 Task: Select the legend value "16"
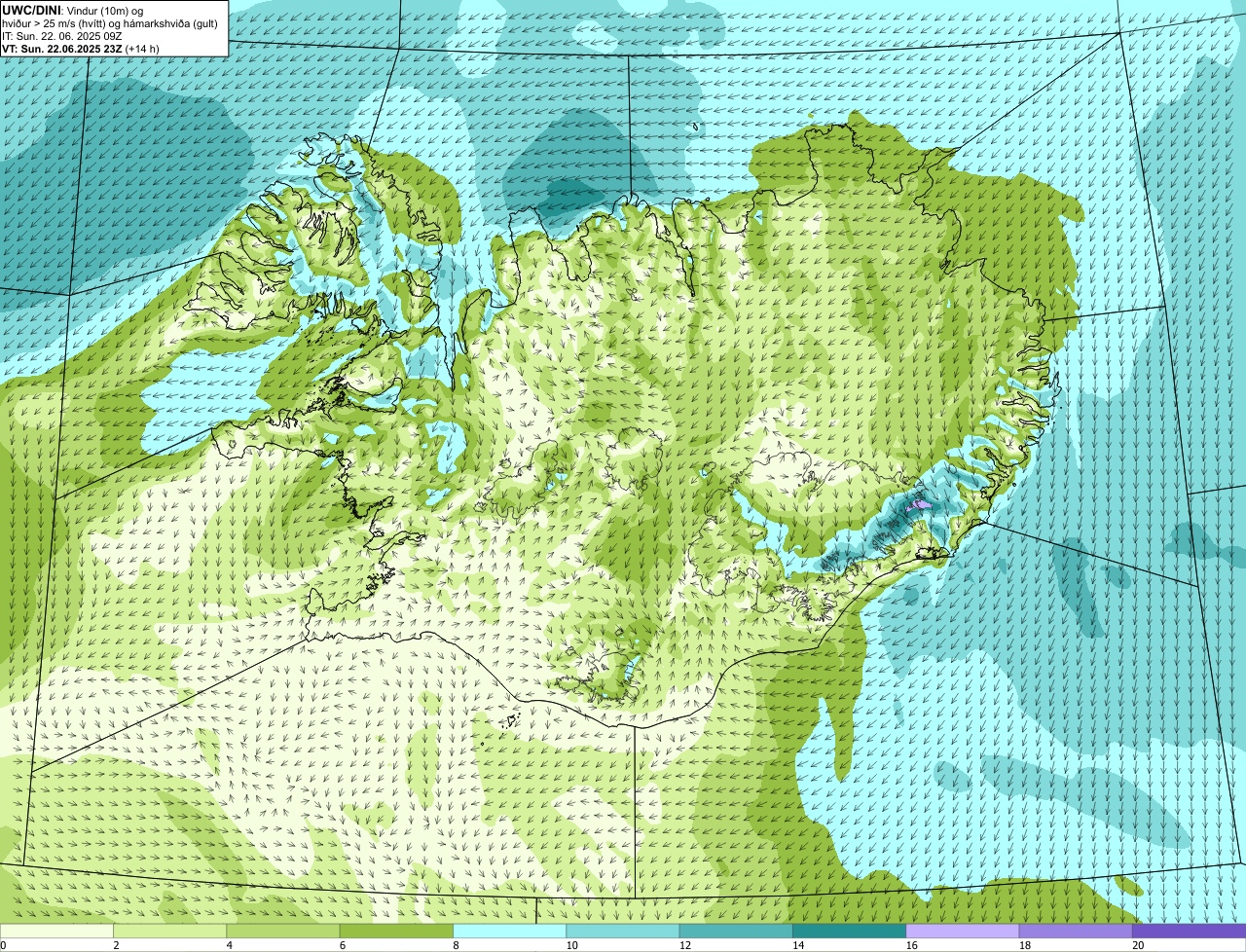pyautogui.click(x=910, y=945)
